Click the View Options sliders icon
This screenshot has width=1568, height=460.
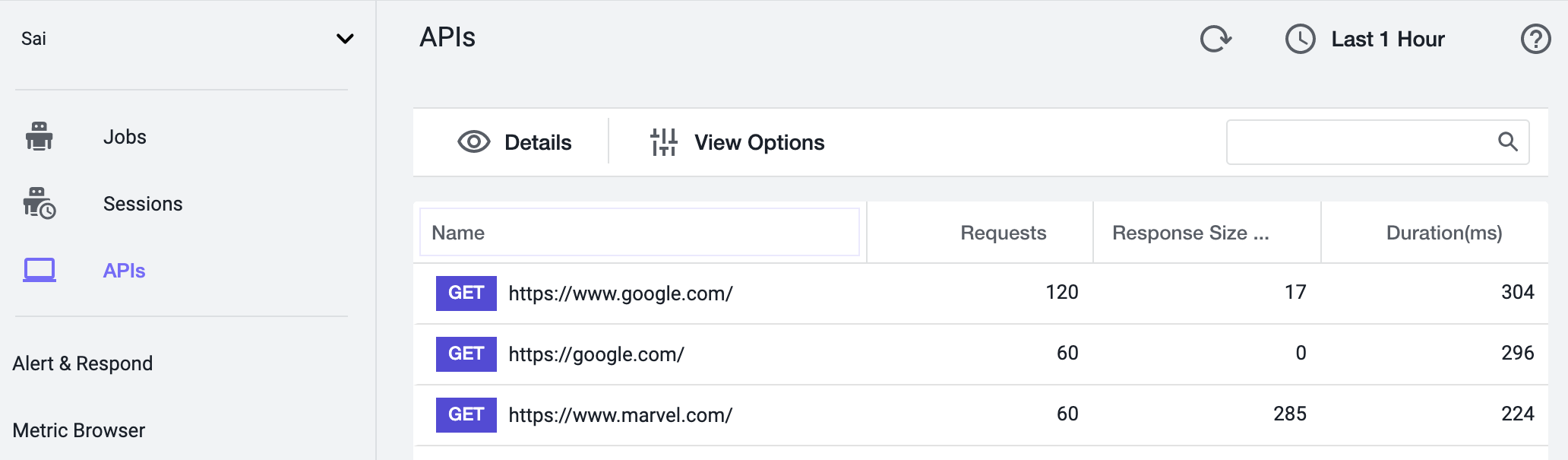point(664,142)
